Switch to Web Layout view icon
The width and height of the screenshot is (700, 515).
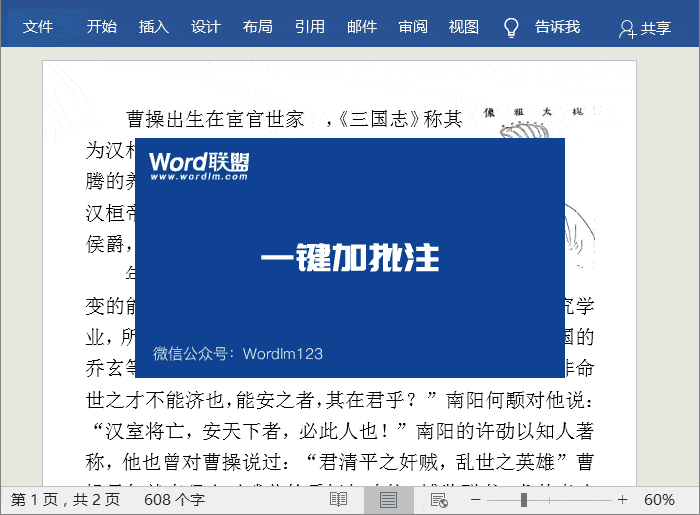439,500
